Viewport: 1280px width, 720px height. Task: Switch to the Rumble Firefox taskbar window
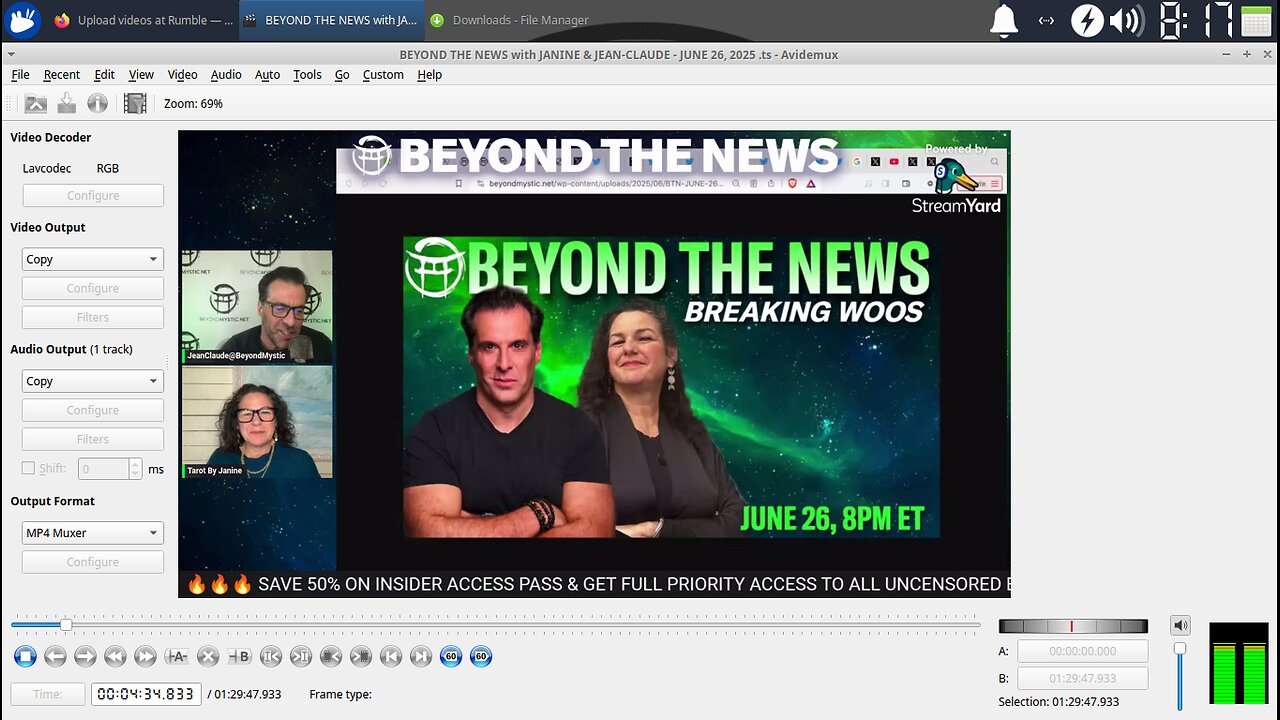[144, 20]
